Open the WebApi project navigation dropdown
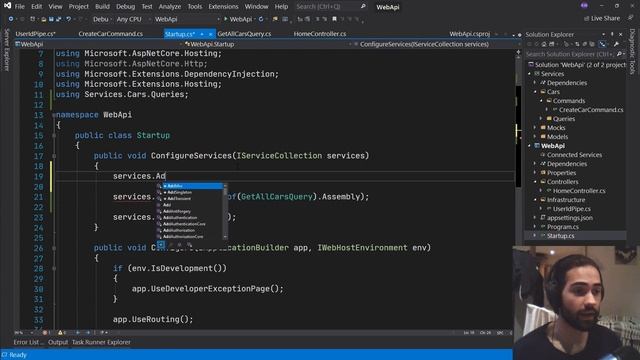Image resolution: width=640 pixels, height=360 pixels. (x=98, y=44)
